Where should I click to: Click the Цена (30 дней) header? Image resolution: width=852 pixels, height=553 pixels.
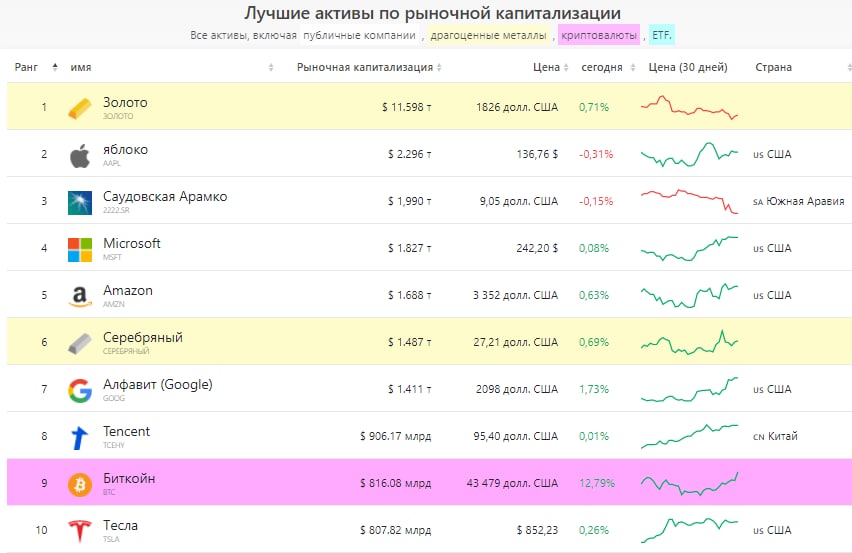click(688, 67)
